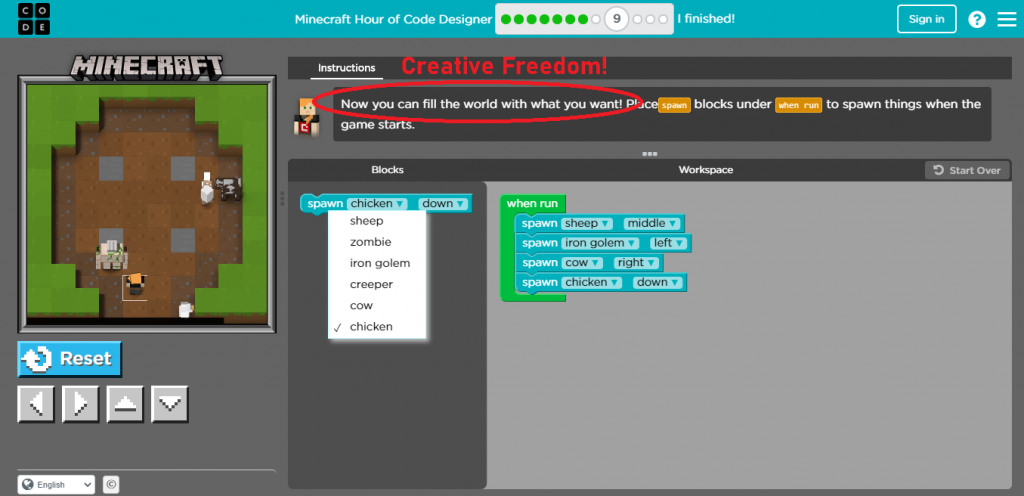Click the Minecraft logo
The height and width of the screenshot is (496, 1024).
147,67
